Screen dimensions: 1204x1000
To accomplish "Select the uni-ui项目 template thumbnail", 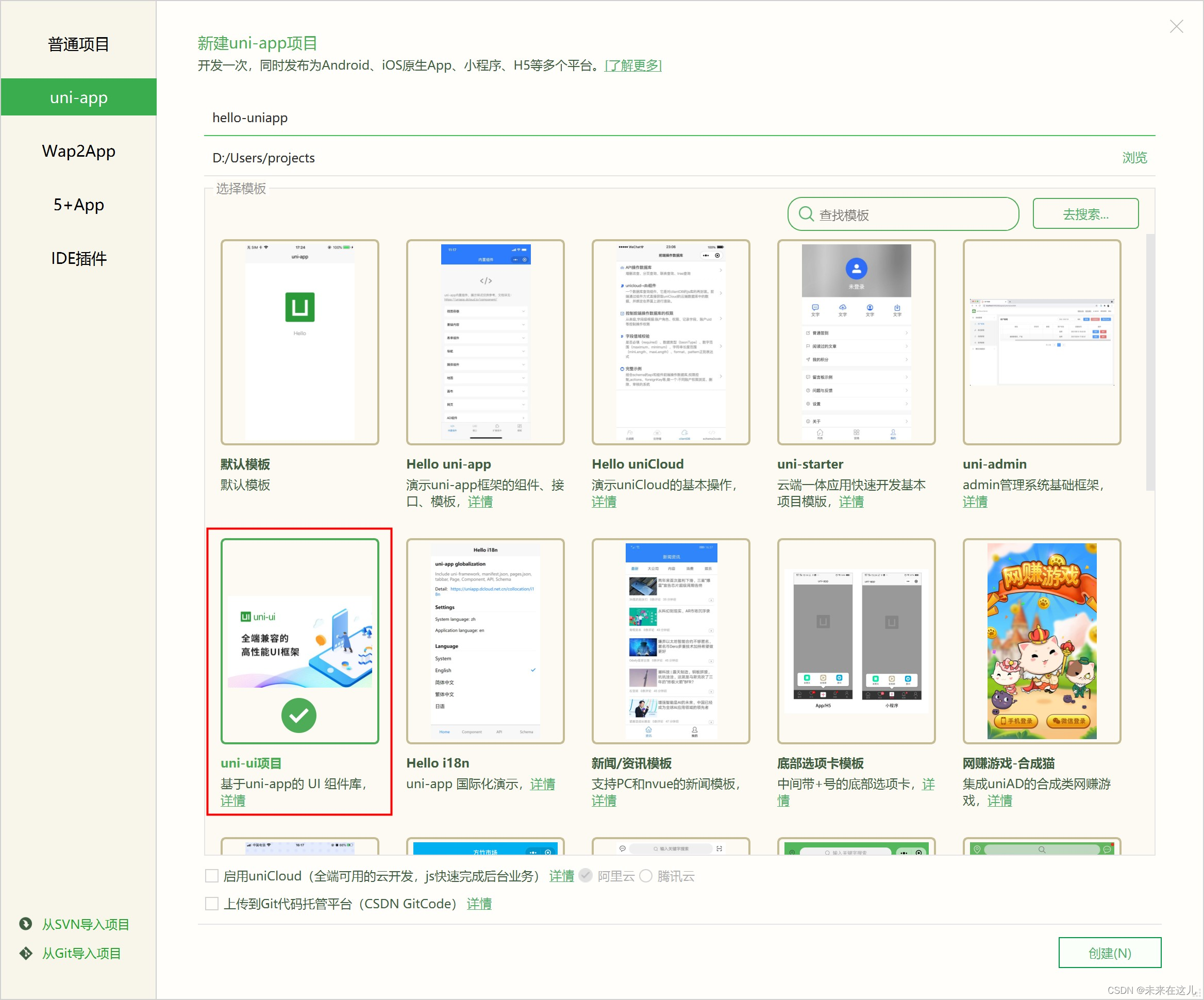I will 299,641.
